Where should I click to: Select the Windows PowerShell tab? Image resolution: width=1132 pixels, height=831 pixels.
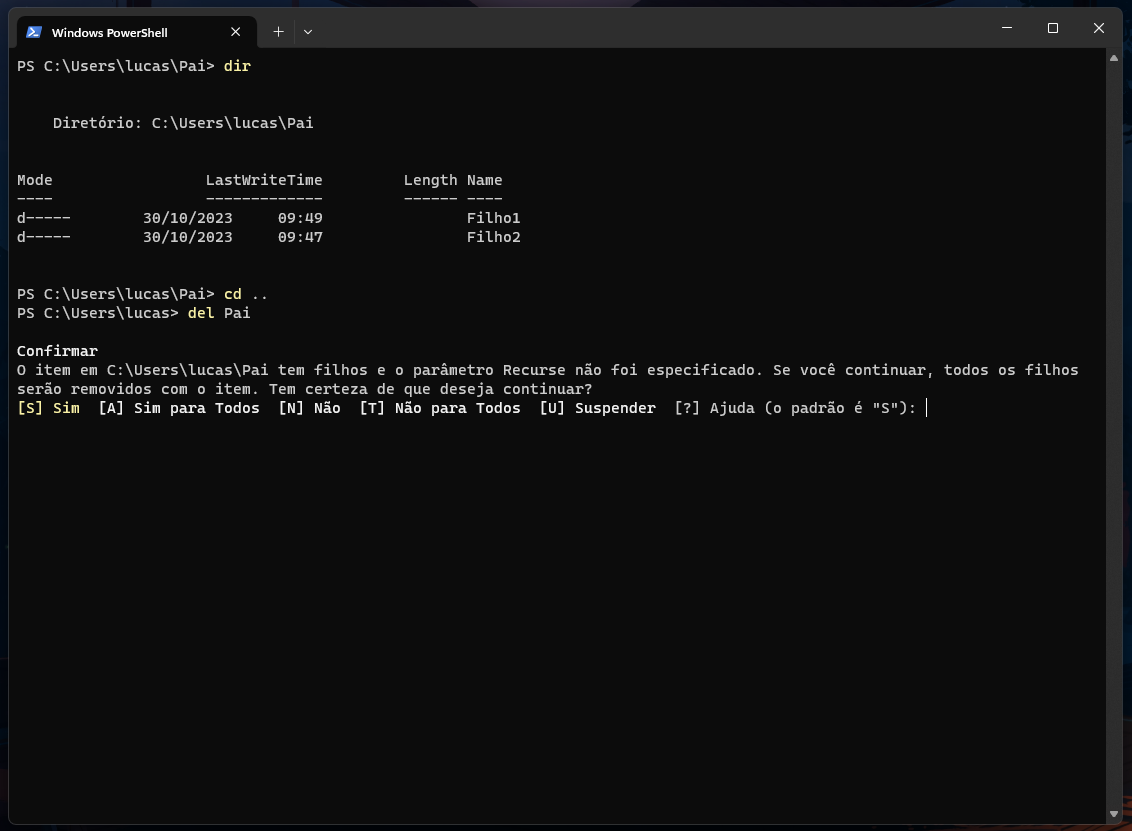coord(136,32)
